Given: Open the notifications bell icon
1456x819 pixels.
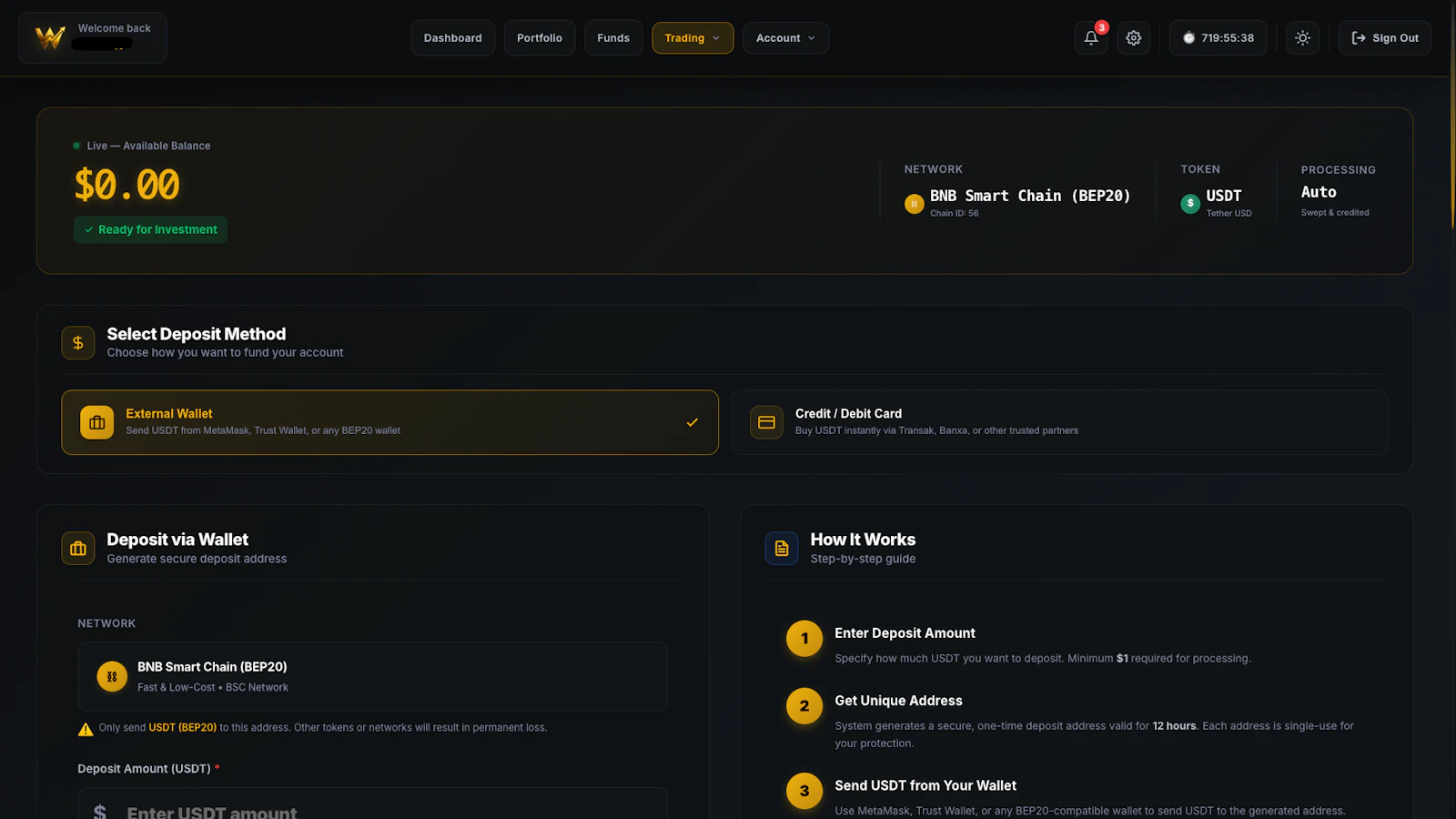Looking at the screenshot, I should (x=1091, y=38).
